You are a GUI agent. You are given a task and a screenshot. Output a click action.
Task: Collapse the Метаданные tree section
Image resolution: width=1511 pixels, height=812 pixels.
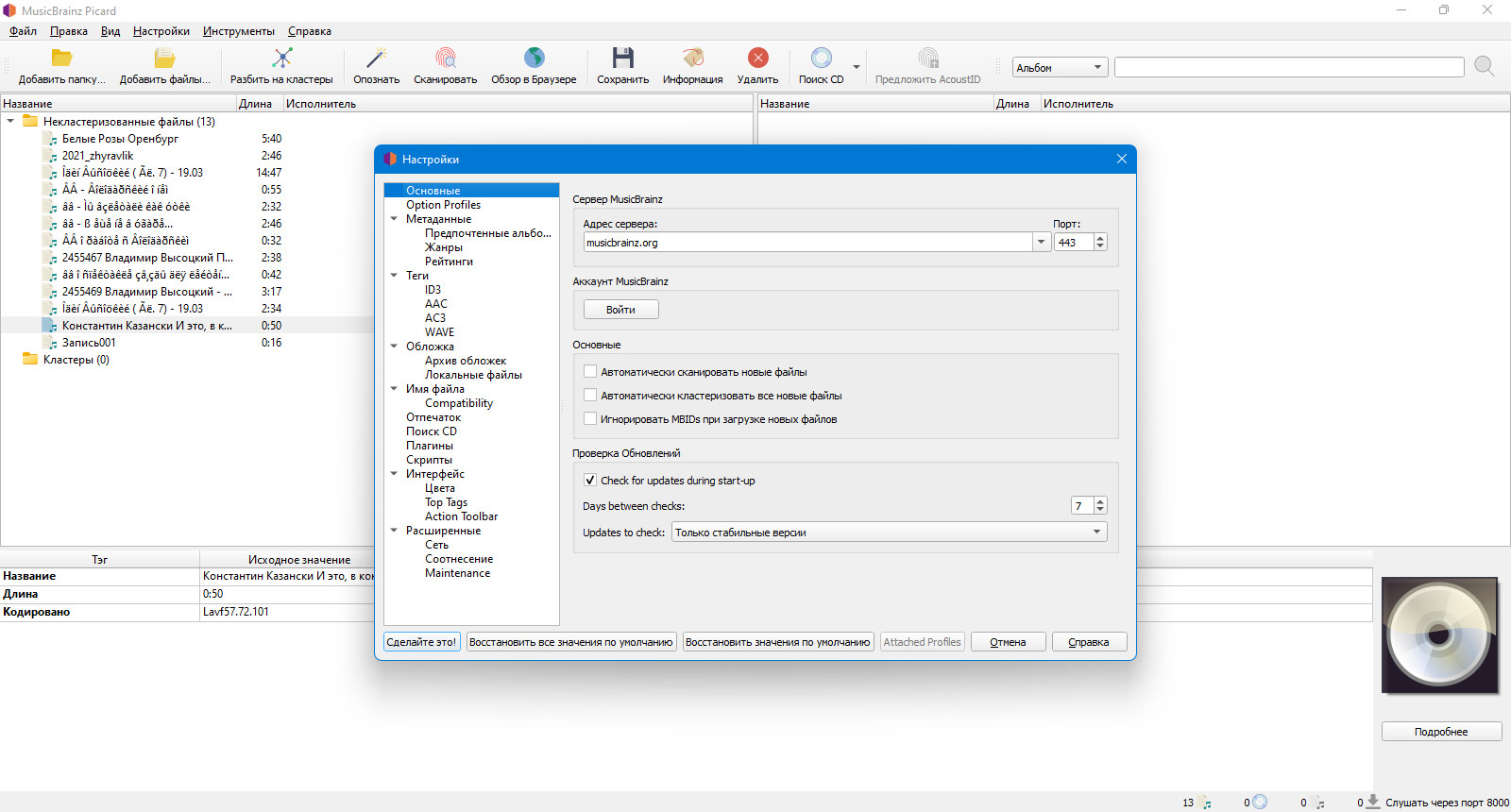point(395,219)
